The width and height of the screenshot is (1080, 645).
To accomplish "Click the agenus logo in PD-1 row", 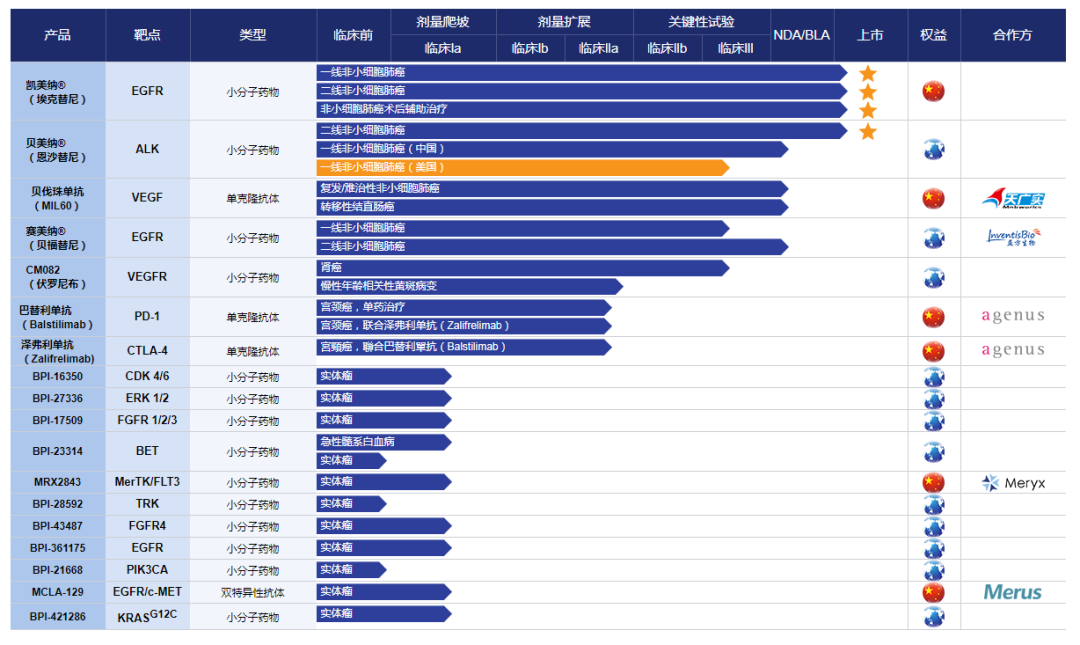I will click(x=1012, y=317).
